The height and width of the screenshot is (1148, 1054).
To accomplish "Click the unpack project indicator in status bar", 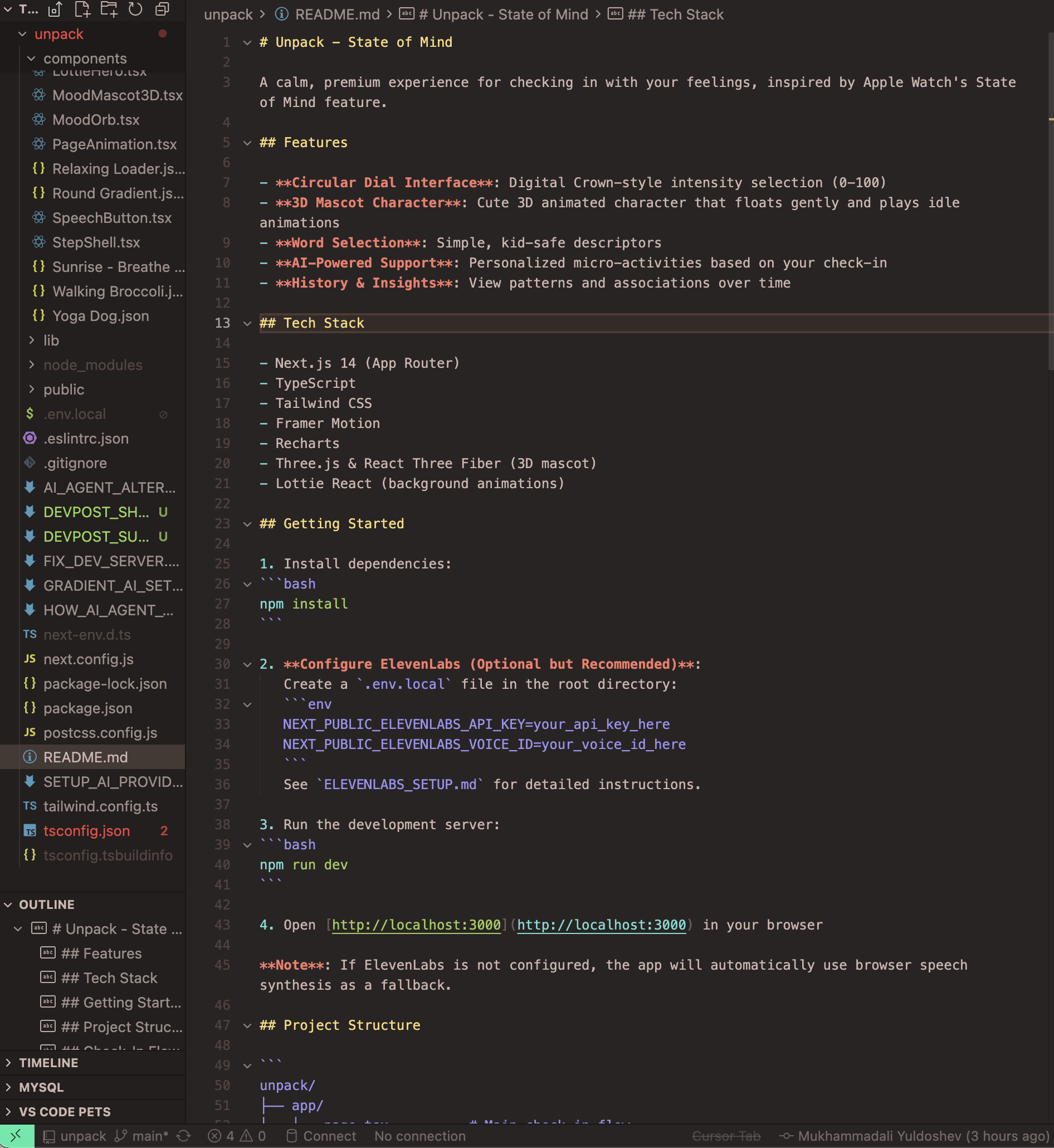I will [x=75, y=1136].
